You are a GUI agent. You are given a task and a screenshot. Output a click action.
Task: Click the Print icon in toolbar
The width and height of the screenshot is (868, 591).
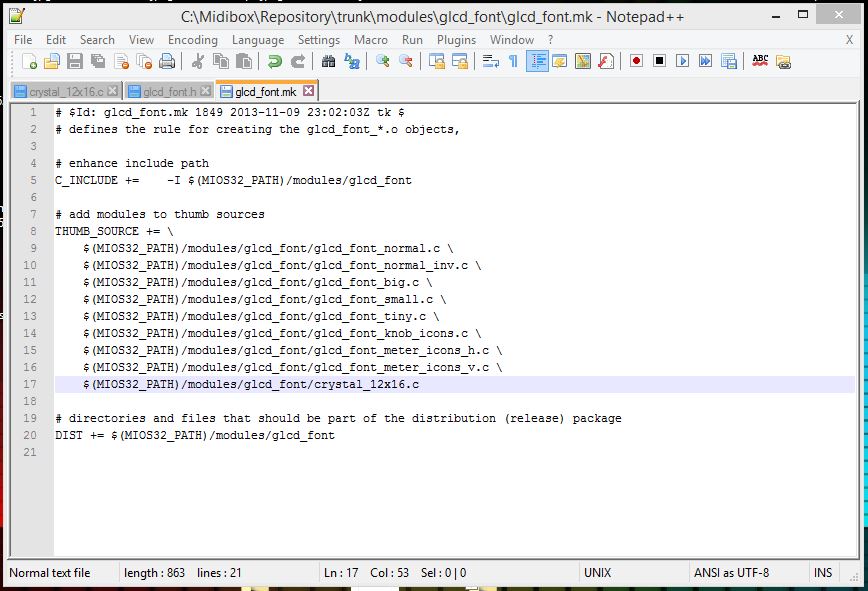167,61
